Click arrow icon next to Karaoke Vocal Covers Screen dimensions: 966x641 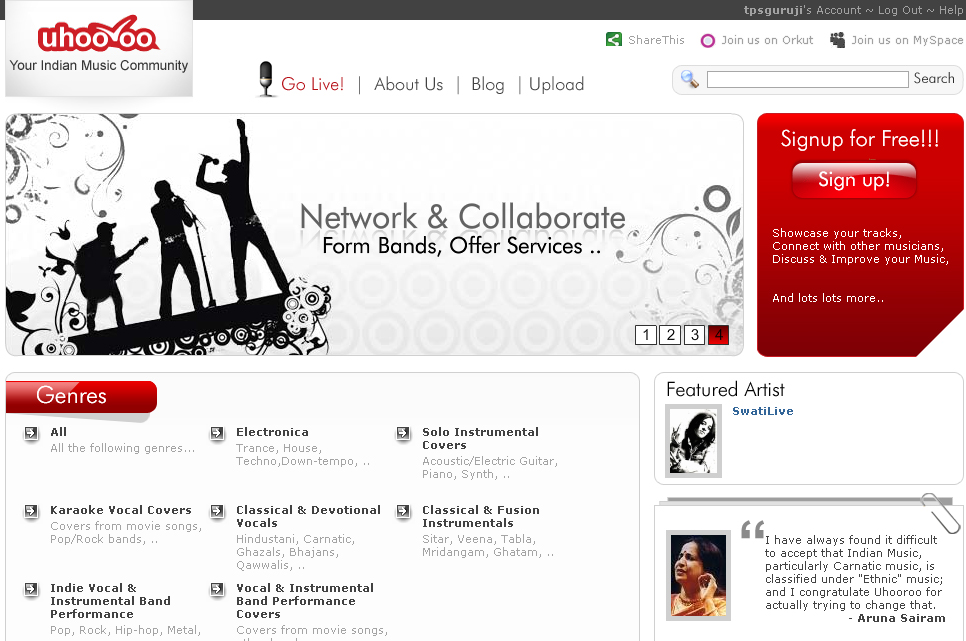pyautogui.click(x=31, y=511)
